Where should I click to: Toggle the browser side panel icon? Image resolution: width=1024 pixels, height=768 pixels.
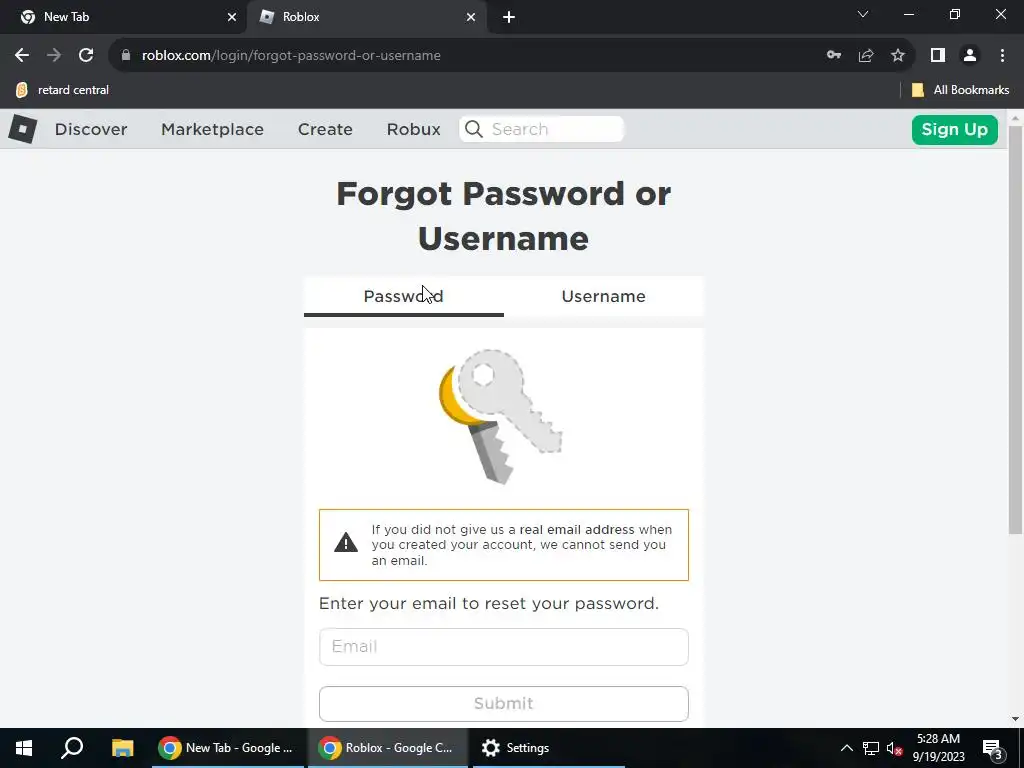[x=938, y=56]
